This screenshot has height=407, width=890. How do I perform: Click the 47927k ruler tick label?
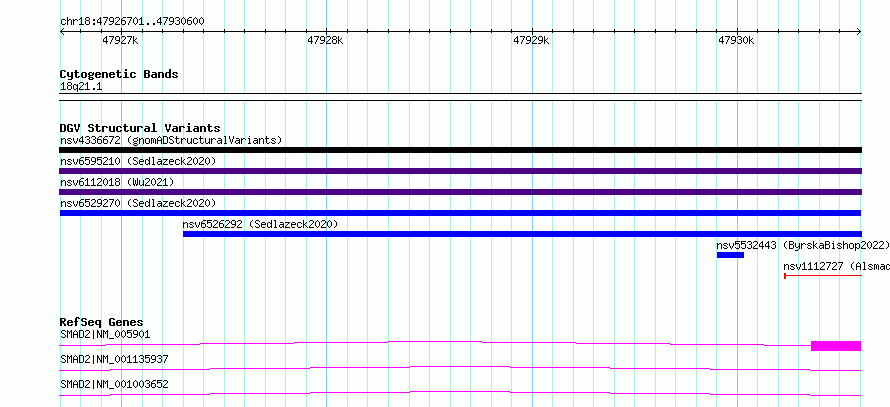120,40
